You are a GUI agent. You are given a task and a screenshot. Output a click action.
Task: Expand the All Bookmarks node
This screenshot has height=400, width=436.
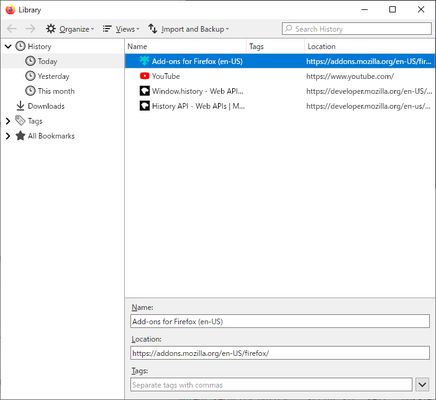(8, 136)
